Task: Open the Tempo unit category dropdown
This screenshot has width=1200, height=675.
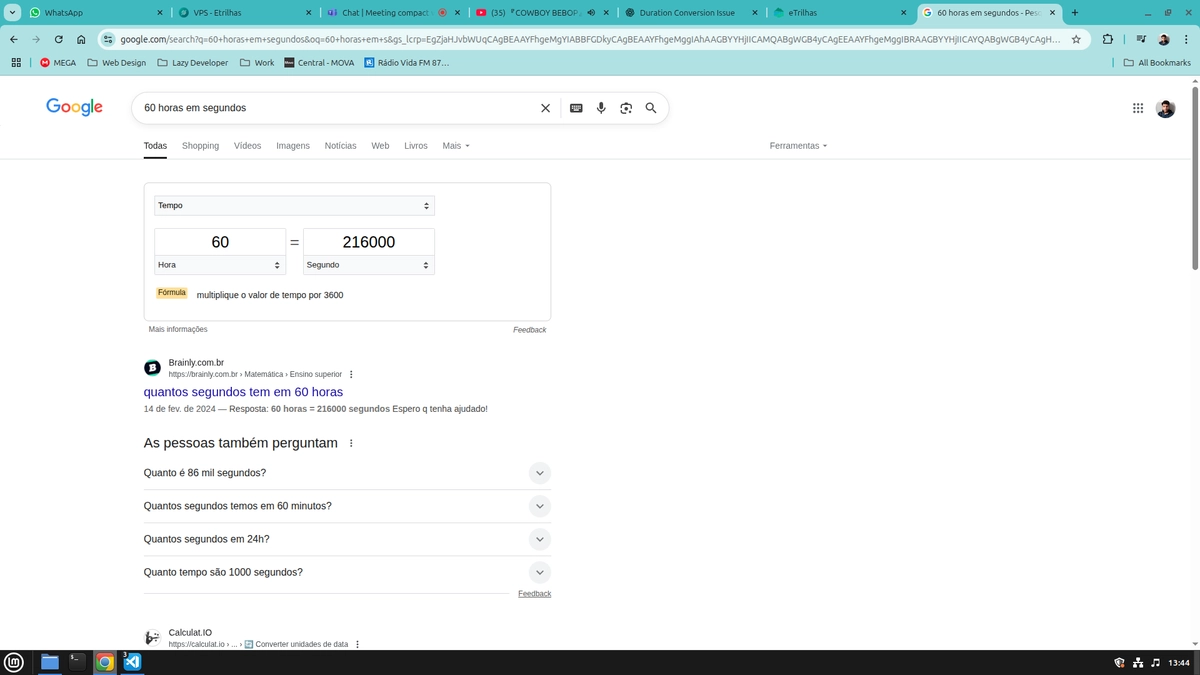Action: [294, 205]
